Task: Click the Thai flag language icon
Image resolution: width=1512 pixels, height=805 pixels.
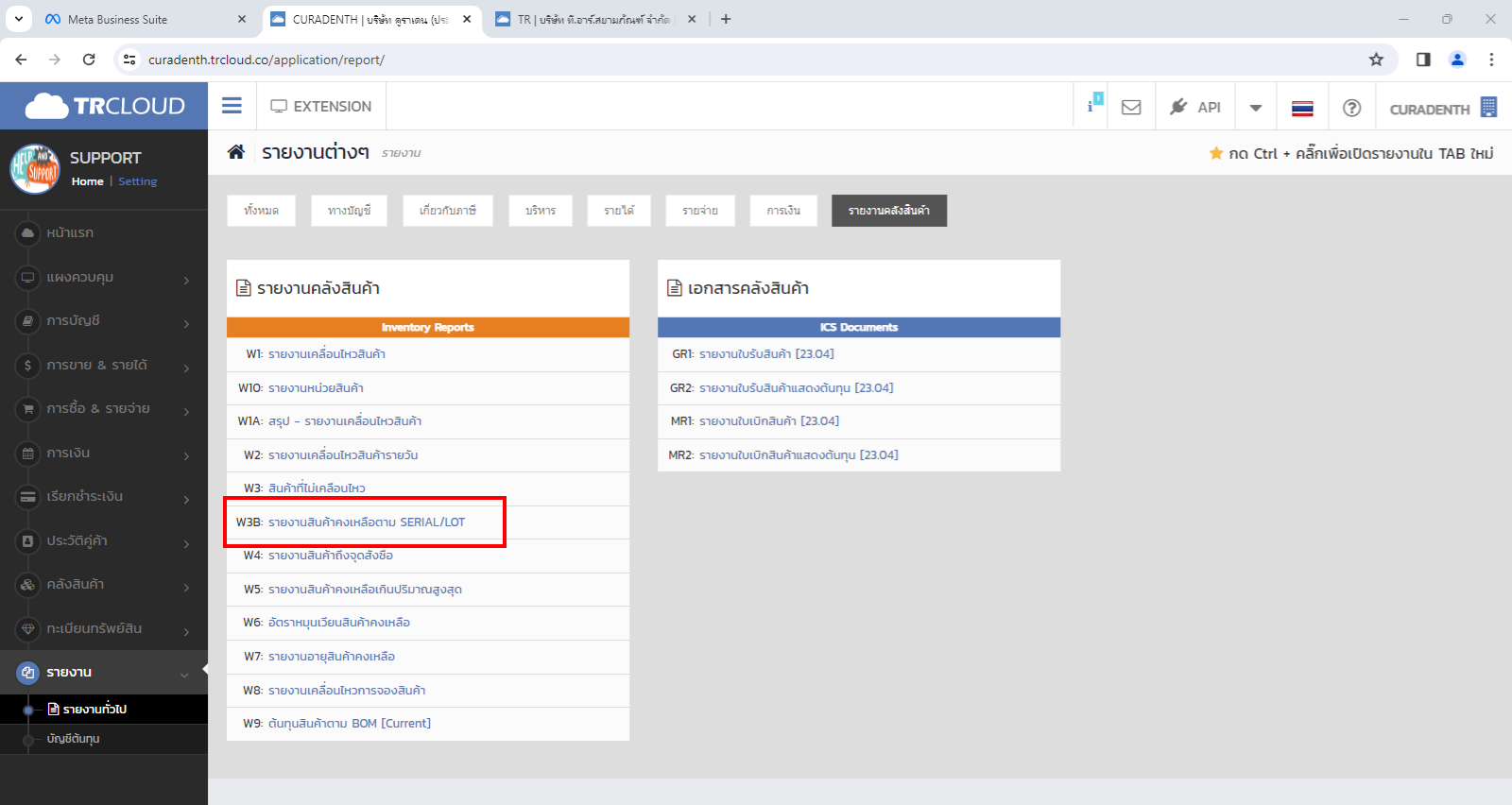Action: (1302, 108)
